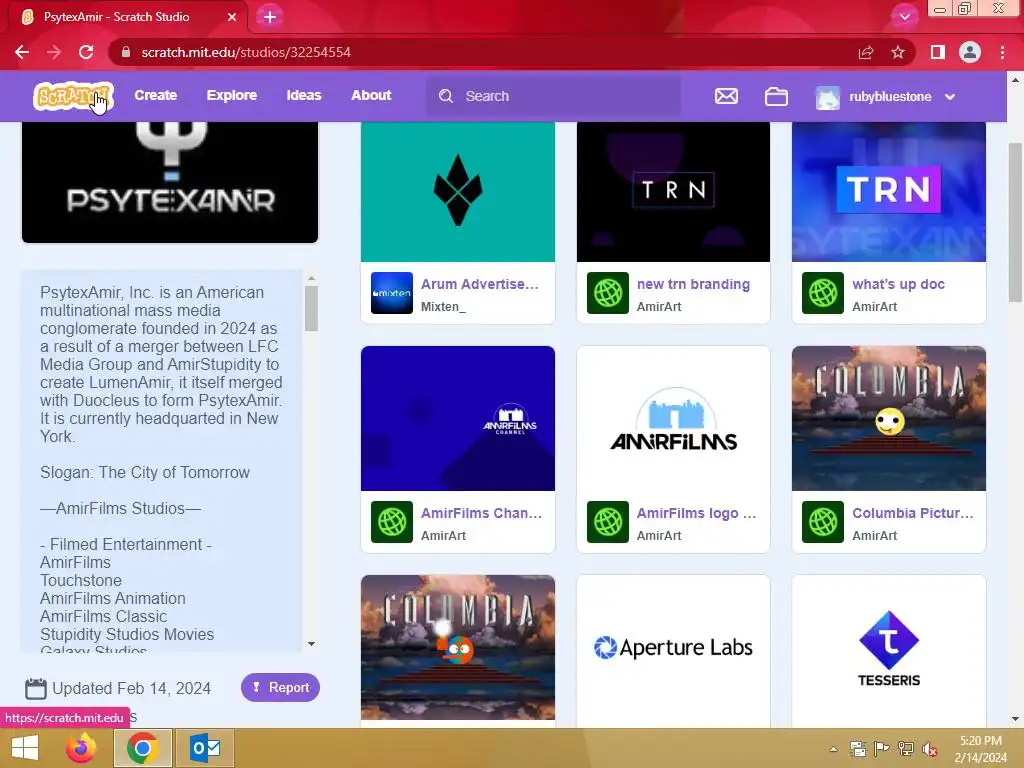Open the AmirFilms Chan... project thumbnail
Image resolution: width=1024 pixels, height=768 pixels.
tap(458, 419)
